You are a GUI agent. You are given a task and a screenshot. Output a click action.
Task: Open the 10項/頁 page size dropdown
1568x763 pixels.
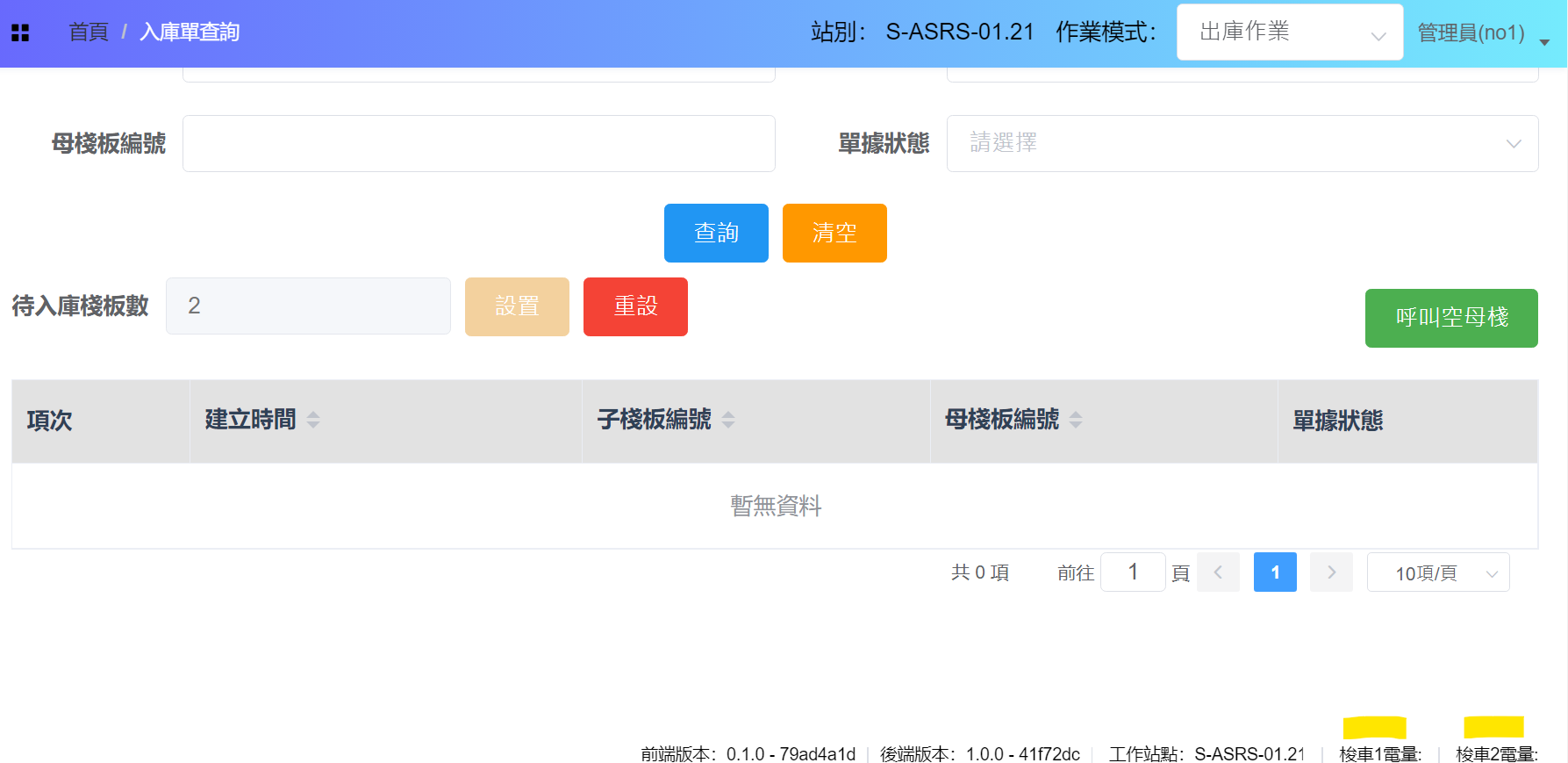click(x=1437, y=572)
